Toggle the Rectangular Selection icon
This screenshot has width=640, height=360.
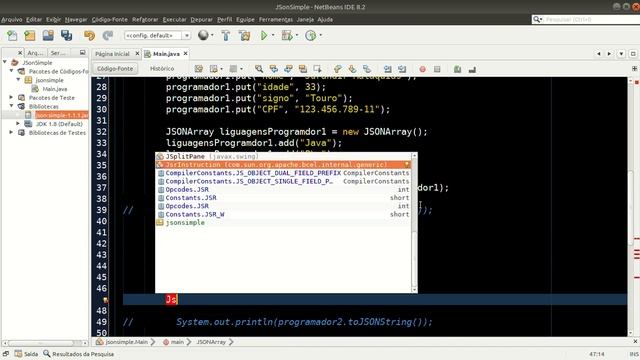[317, 69]
